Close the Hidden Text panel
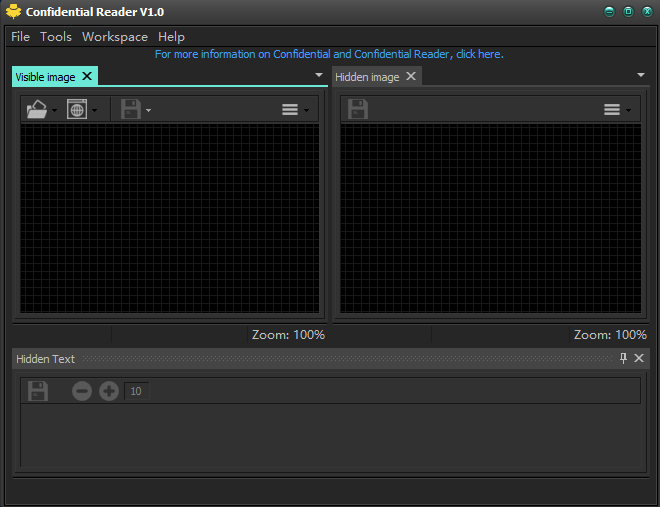Screen dimensions: 660x507 pyautogui.click(x=640, y=358)
